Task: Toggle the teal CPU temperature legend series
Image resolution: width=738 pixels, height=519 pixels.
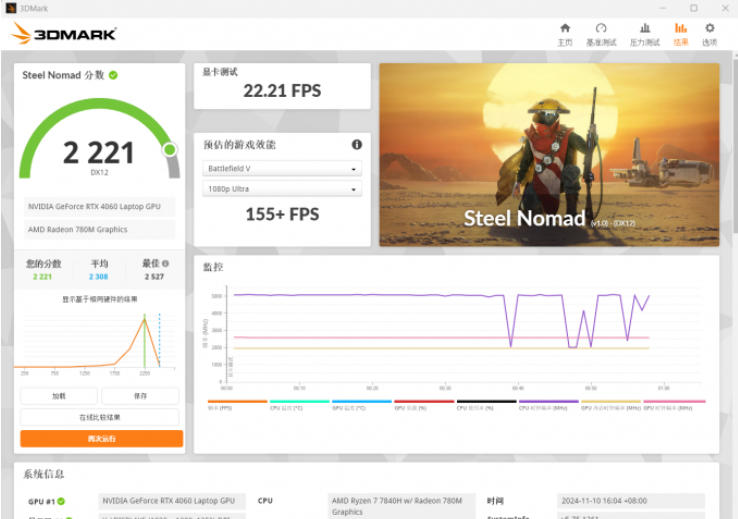Action: pyautogui.click(x=299, y=405)
